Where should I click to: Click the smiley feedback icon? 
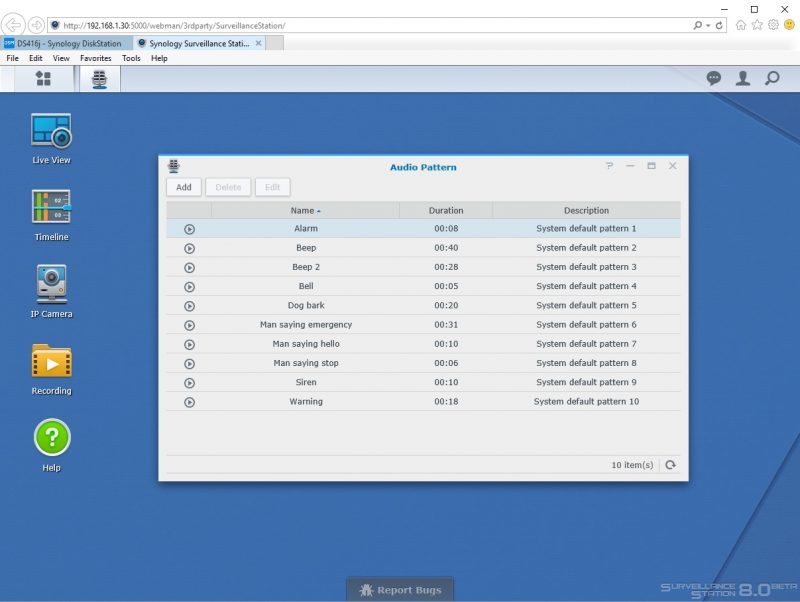click(789, 24)
